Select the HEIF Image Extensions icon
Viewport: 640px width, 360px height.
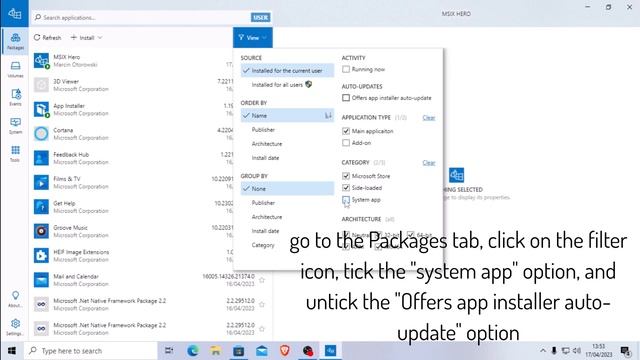pyautogui.click(x=41, y=256)
